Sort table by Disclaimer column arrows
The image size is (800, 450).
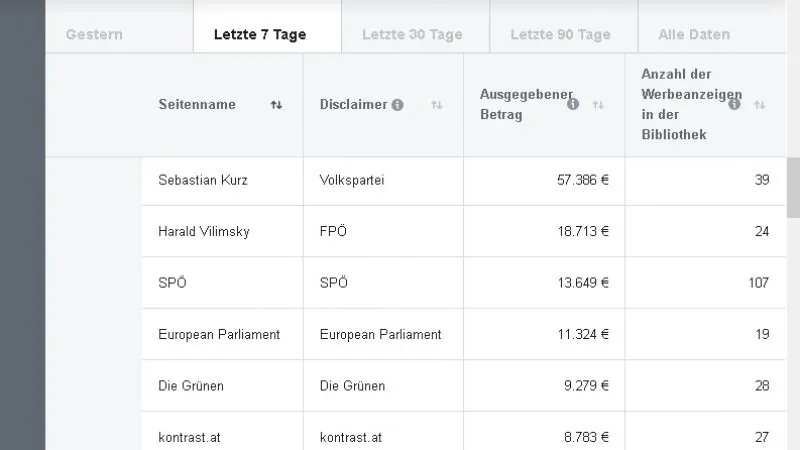point(437,105)
